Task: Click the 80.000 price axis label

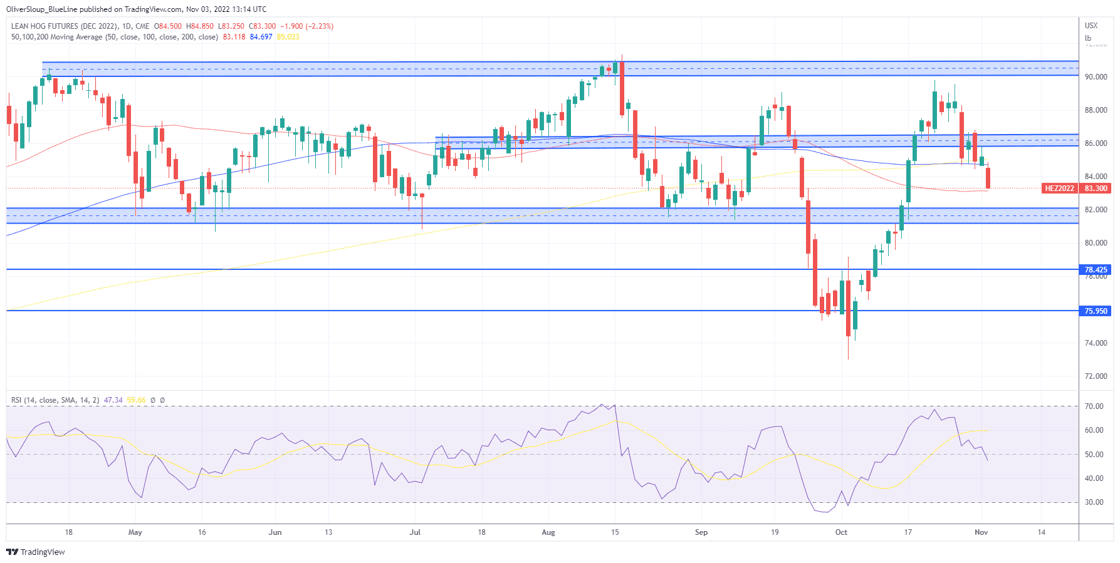Action: 1096,244
